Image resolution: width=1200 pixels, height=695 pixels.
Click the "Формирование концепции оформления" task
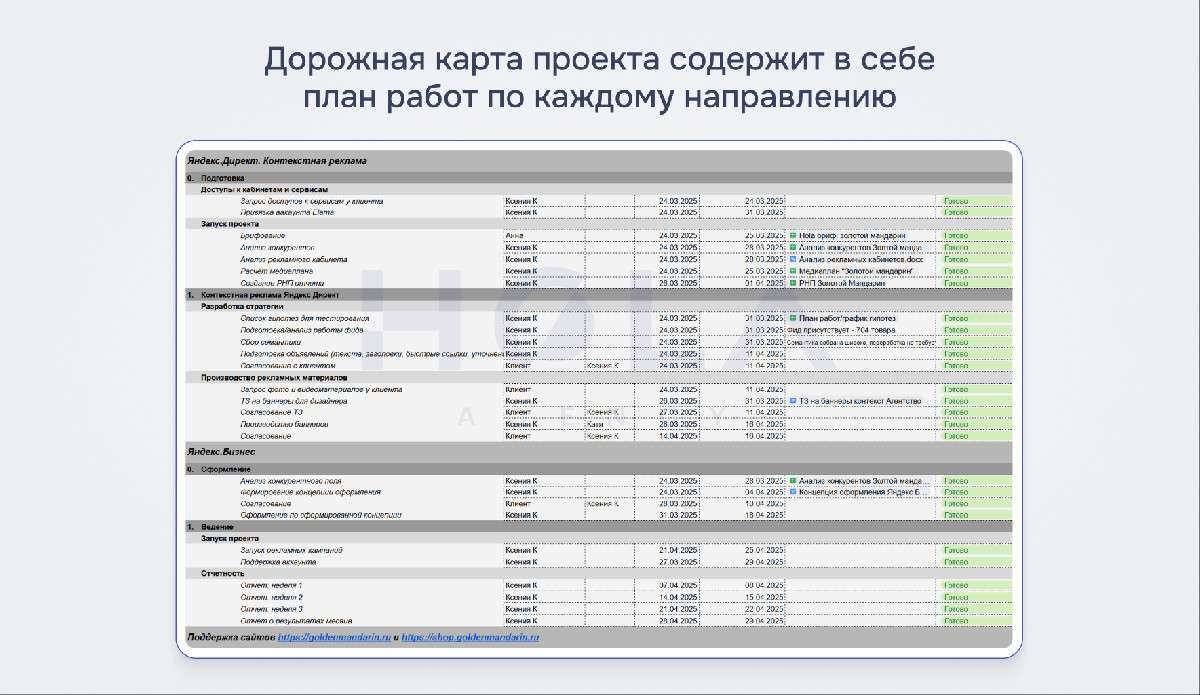(310, 492)
